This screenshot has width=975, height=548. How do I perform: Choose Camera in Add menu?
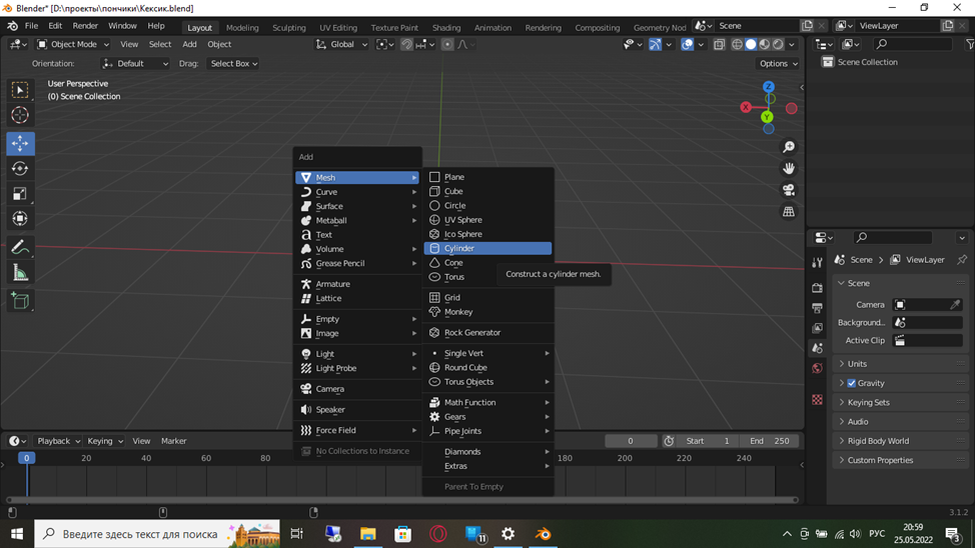(x=358, y=389)
